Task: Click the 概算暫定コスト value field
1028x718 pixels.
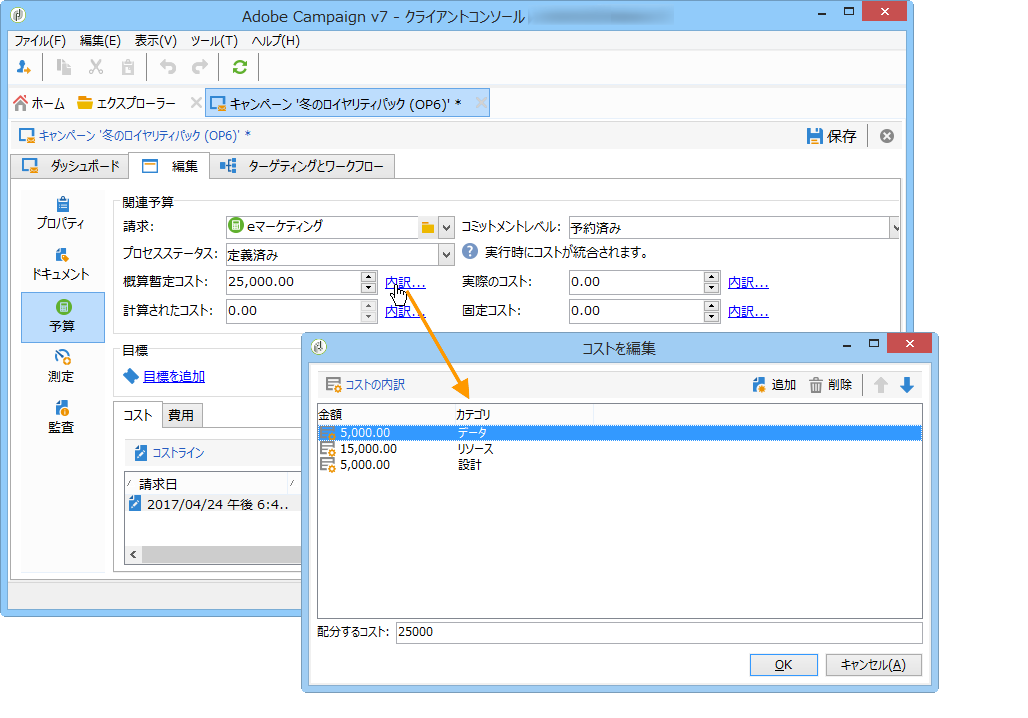Action: tap(293, 282)
